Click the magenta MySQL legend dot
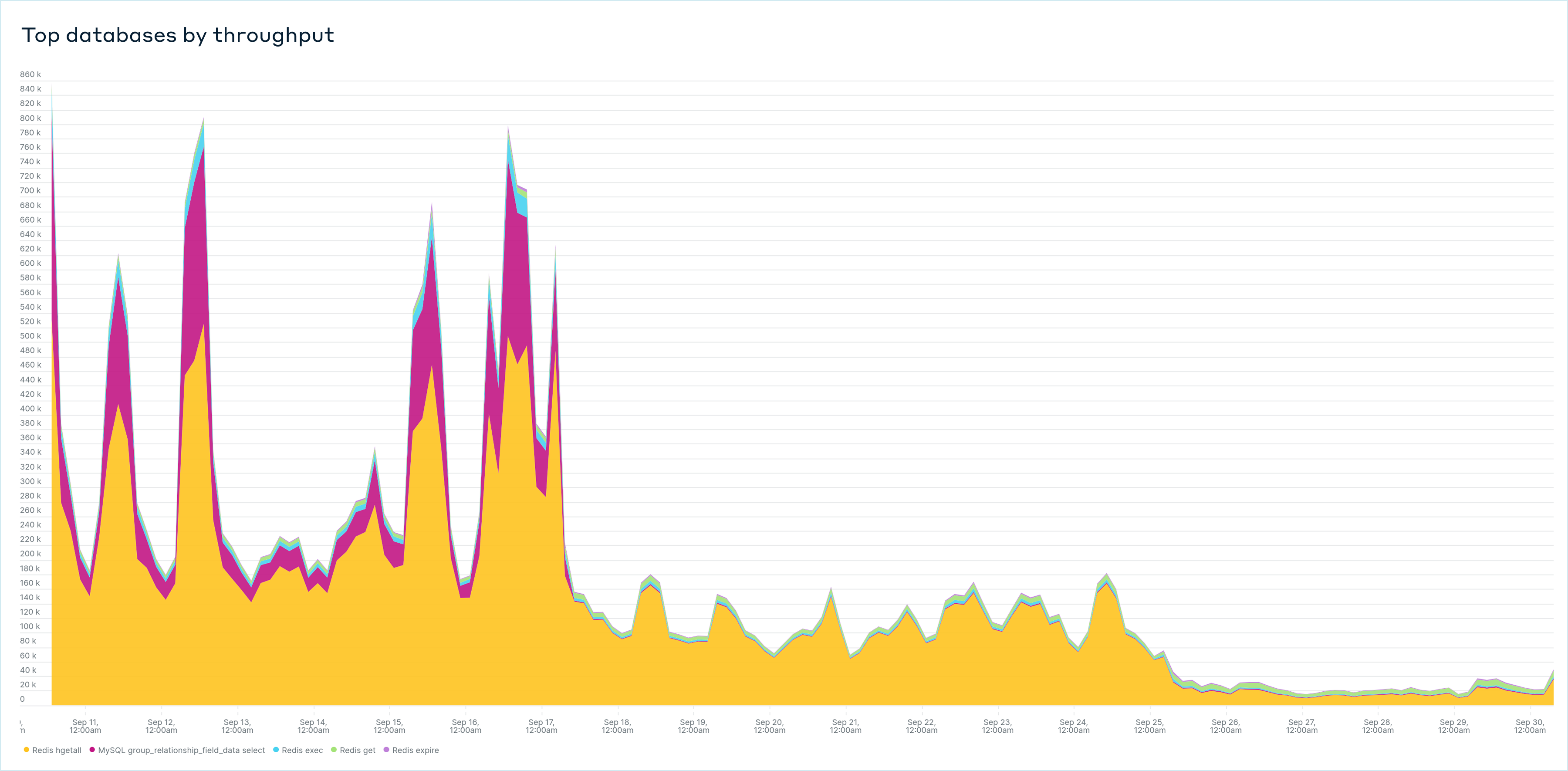Image resolution: width=1568 pixels, height=771 pixels. [92, 750]
